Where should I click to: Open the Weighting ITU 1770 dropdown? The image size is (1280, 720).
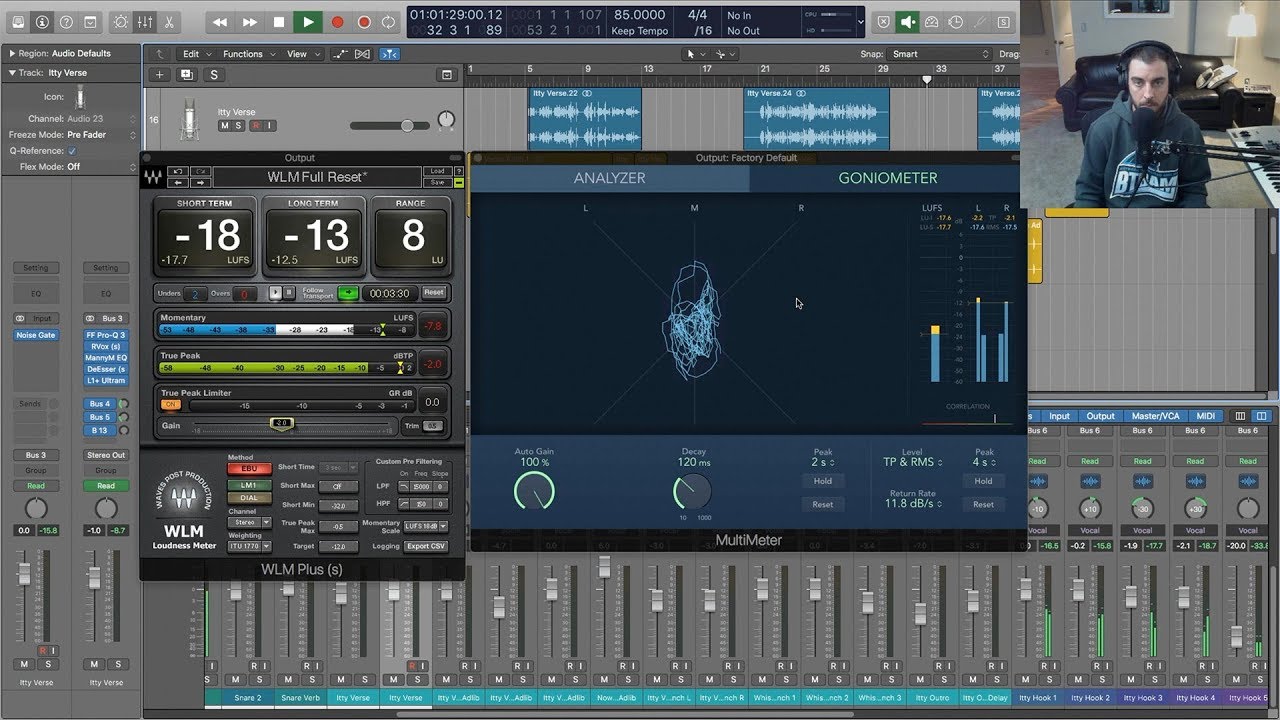pyautogui.click(x=249, y=547)
